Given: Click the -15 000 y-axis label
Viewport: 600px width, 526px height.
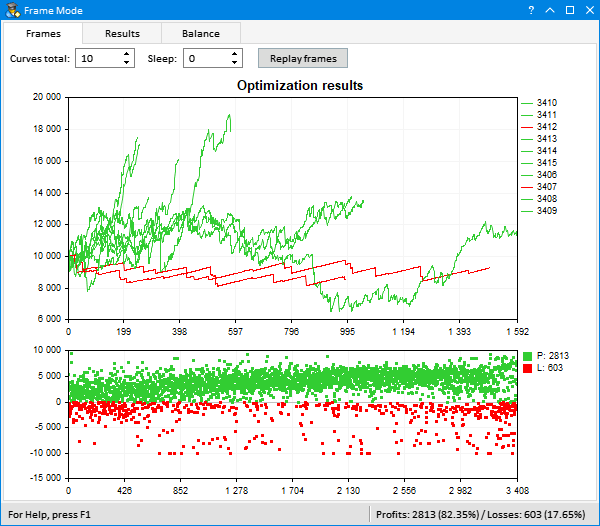Looking at the screenshot, I should click(46, 478).
